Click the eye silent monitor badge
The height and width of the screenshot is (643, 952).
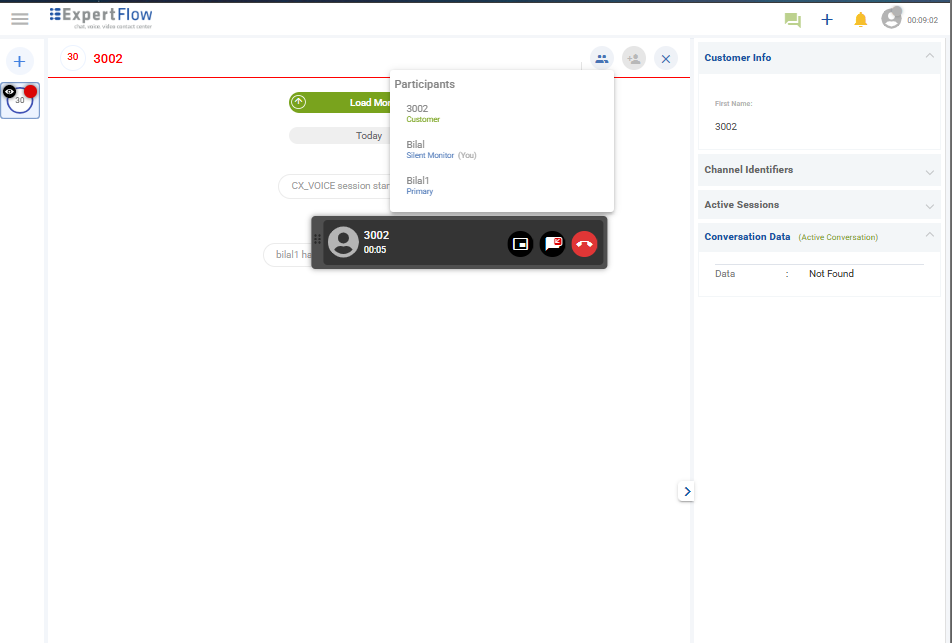click(10, 91)
